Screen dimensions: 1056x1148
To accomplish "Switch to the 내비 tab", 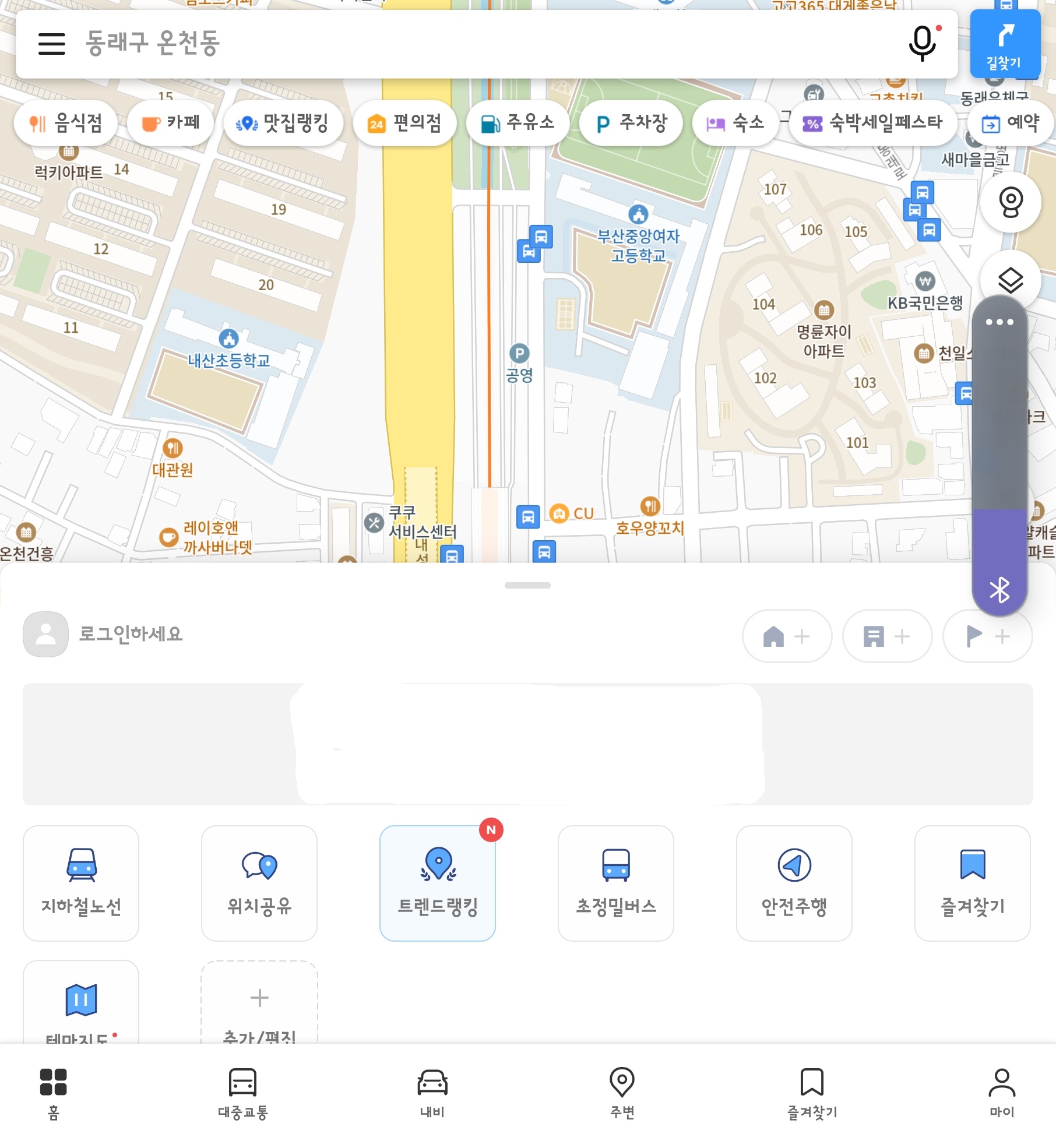I will (x=432, y=1094).
